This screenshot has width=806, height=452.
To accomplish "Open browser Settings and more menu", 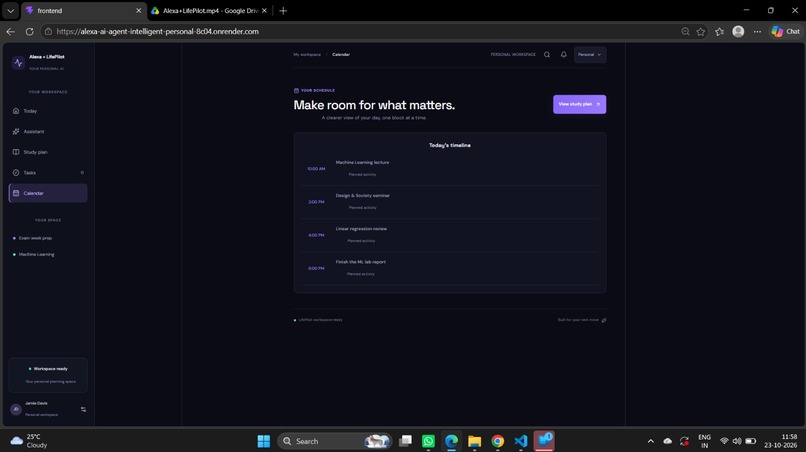I will tap(757, 31).
